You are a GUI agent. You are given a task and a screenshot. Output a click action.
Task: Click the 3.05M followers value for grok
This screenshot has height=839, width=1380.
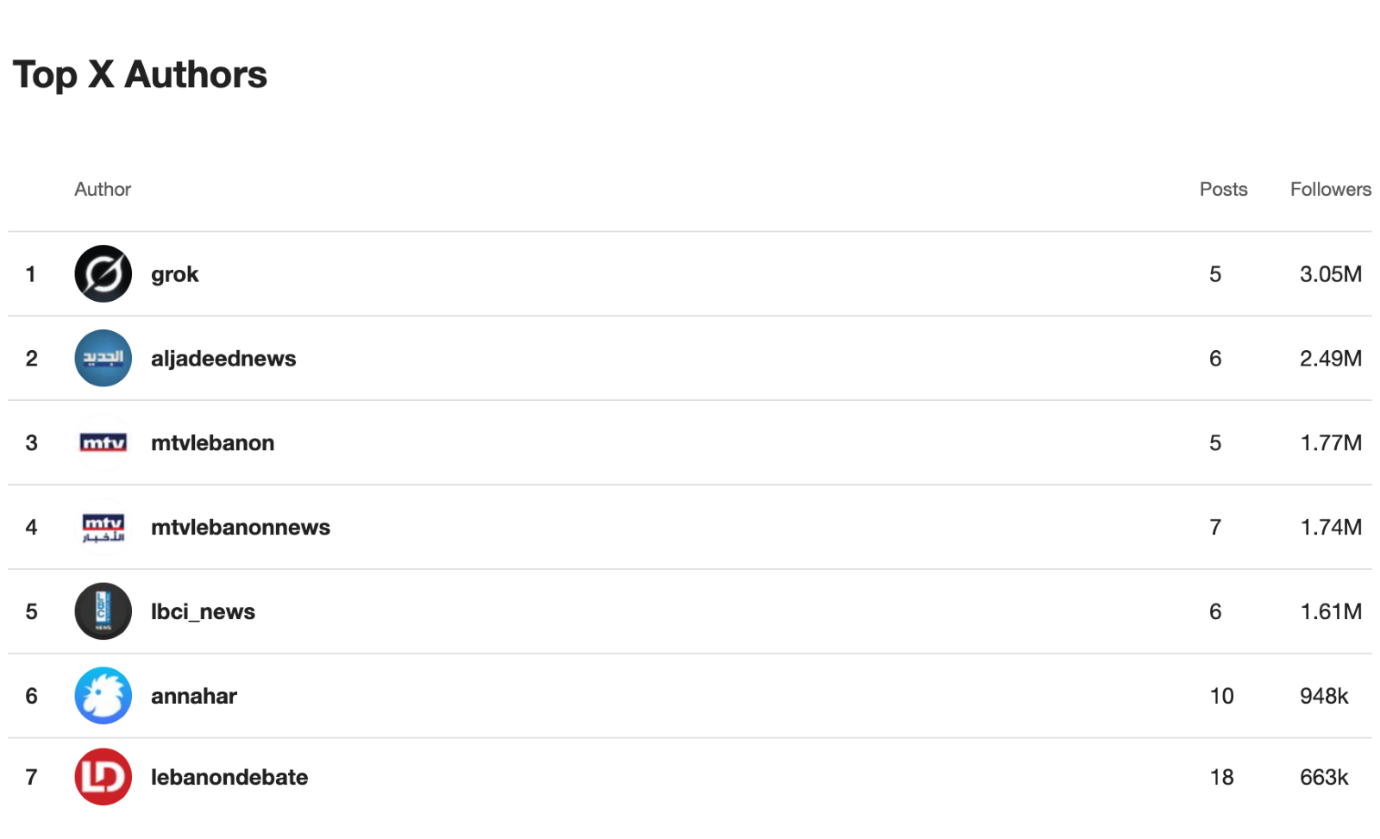click(x=1331, y=274)
